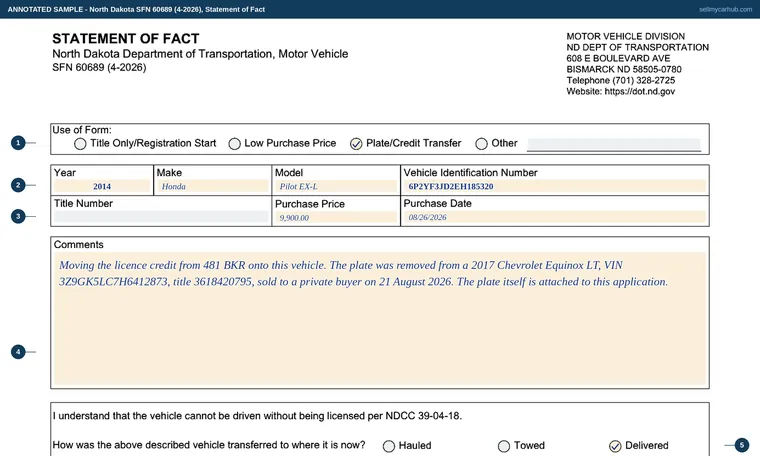
Task: Click the Model field showing Pilot EX-L
Action: [335, 187]
